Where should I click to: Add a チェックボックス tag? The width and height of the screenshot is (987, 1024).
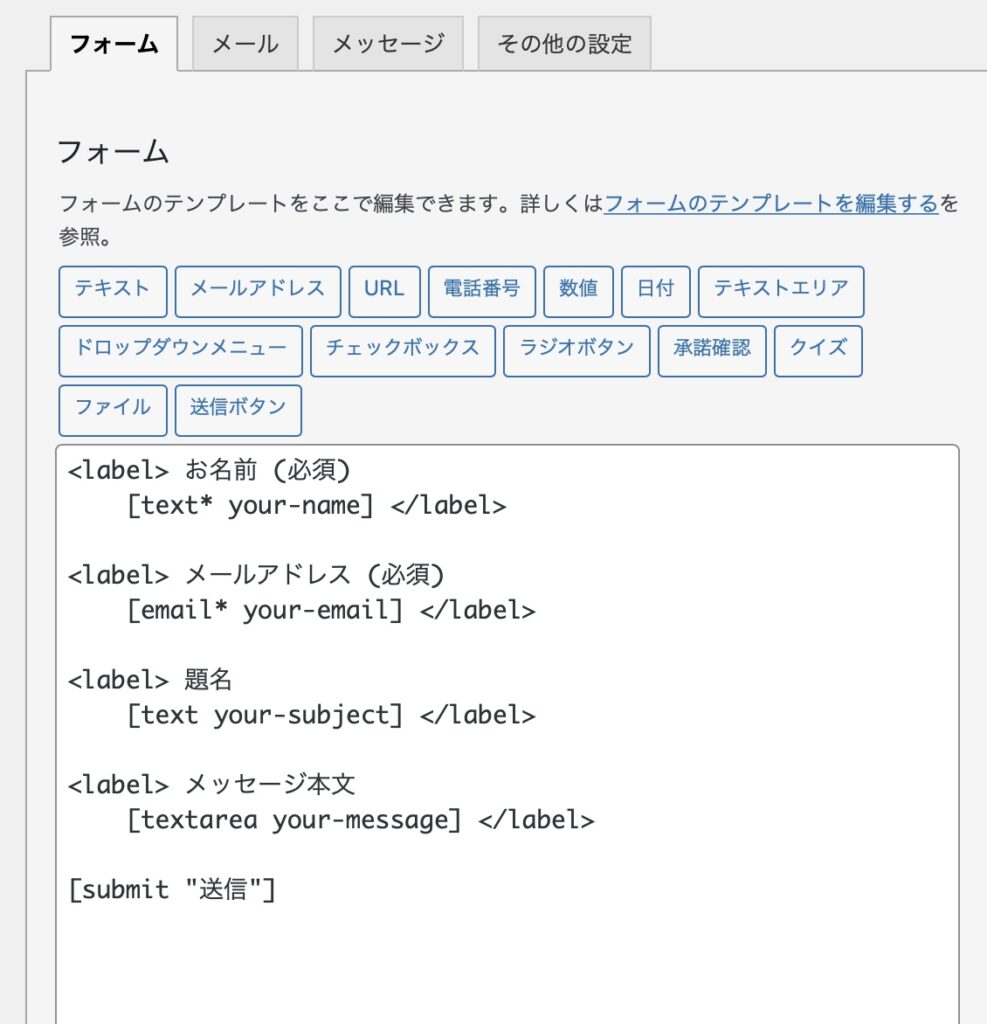point(402,351)
